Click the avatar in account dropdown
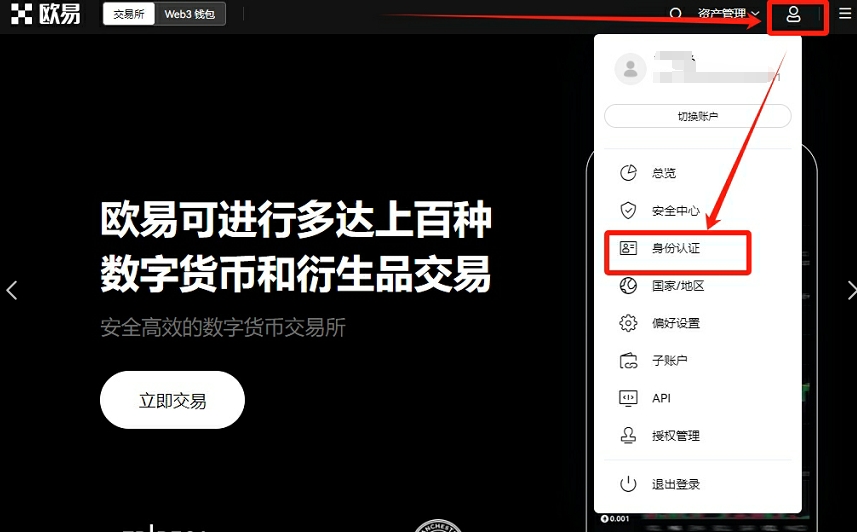The width and height of the screenshot is (857, 532). (630, 69)
